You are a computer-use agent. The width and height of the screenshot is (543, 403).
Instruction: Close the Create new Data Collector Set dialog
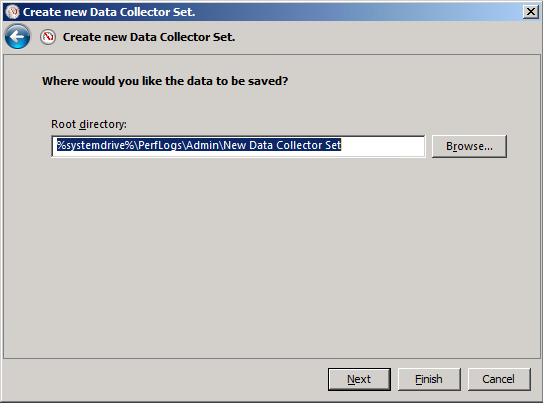531,12
